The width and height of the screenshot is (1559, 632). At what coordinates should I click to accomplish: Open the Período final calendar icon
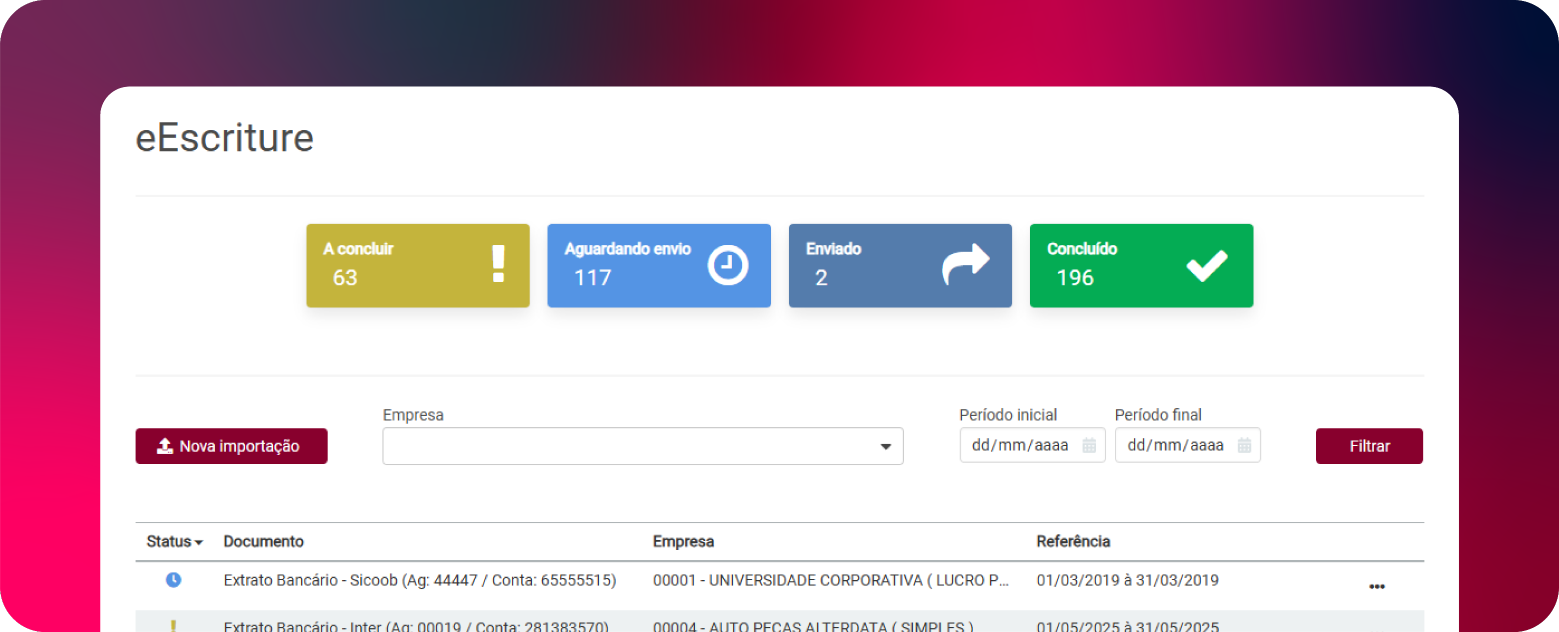[1244, 446]
